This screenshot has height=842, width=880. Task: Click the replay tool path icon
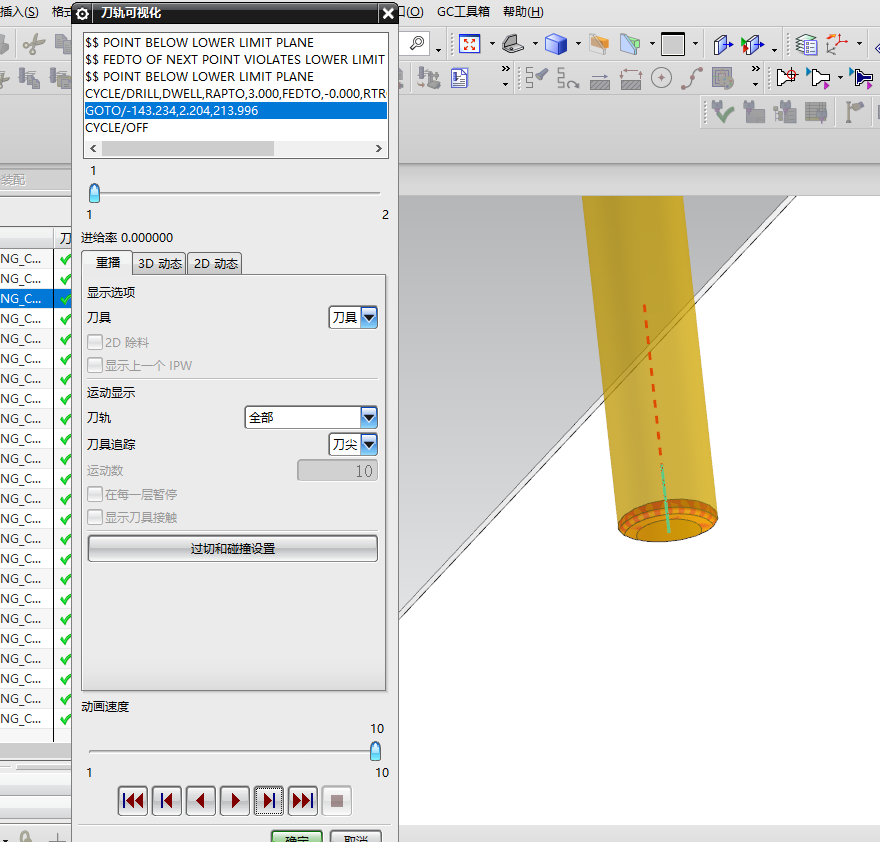(x=567, y=78)
